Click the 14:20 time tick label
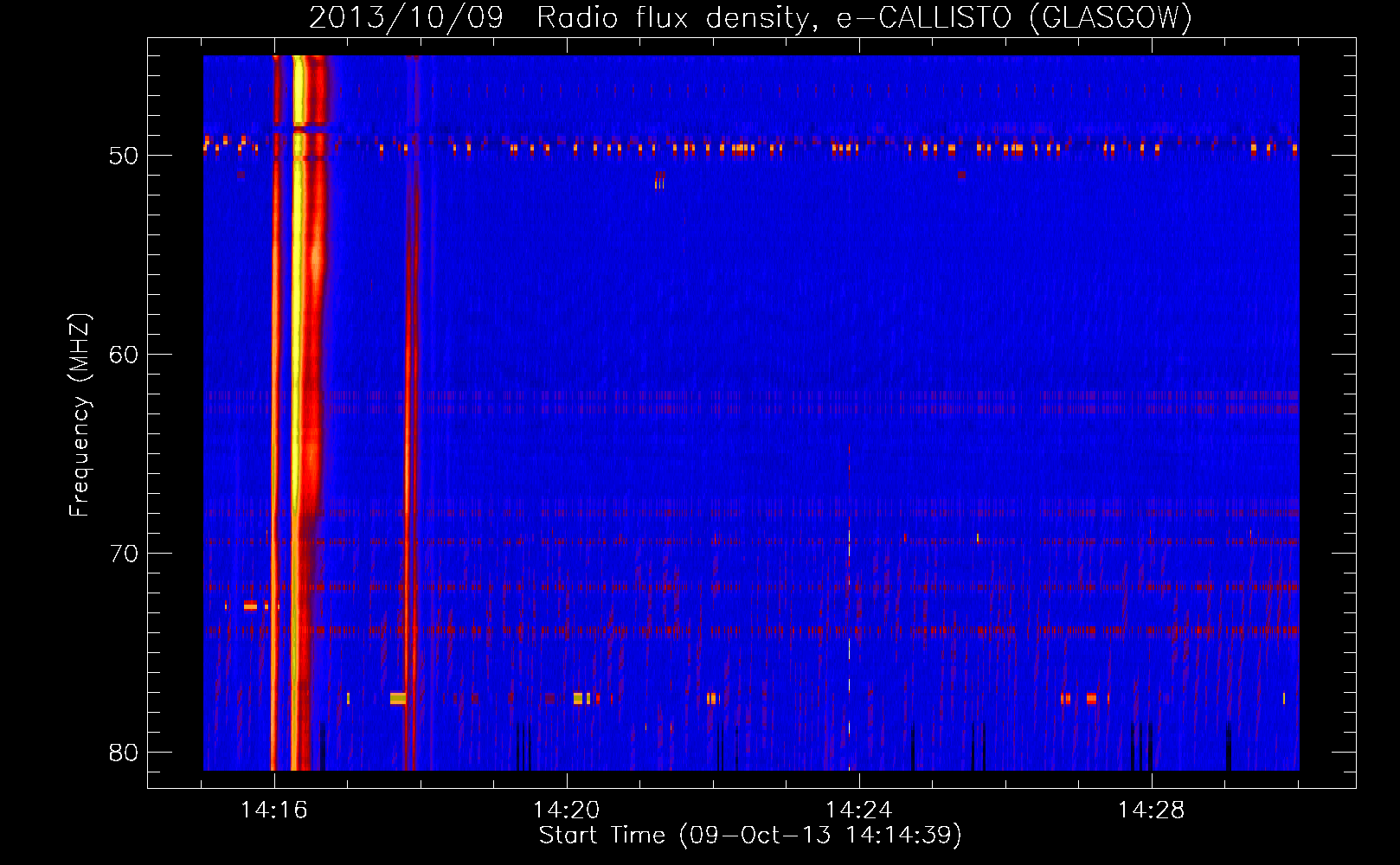Screen dimensions: 1400x865 (567, 811)
